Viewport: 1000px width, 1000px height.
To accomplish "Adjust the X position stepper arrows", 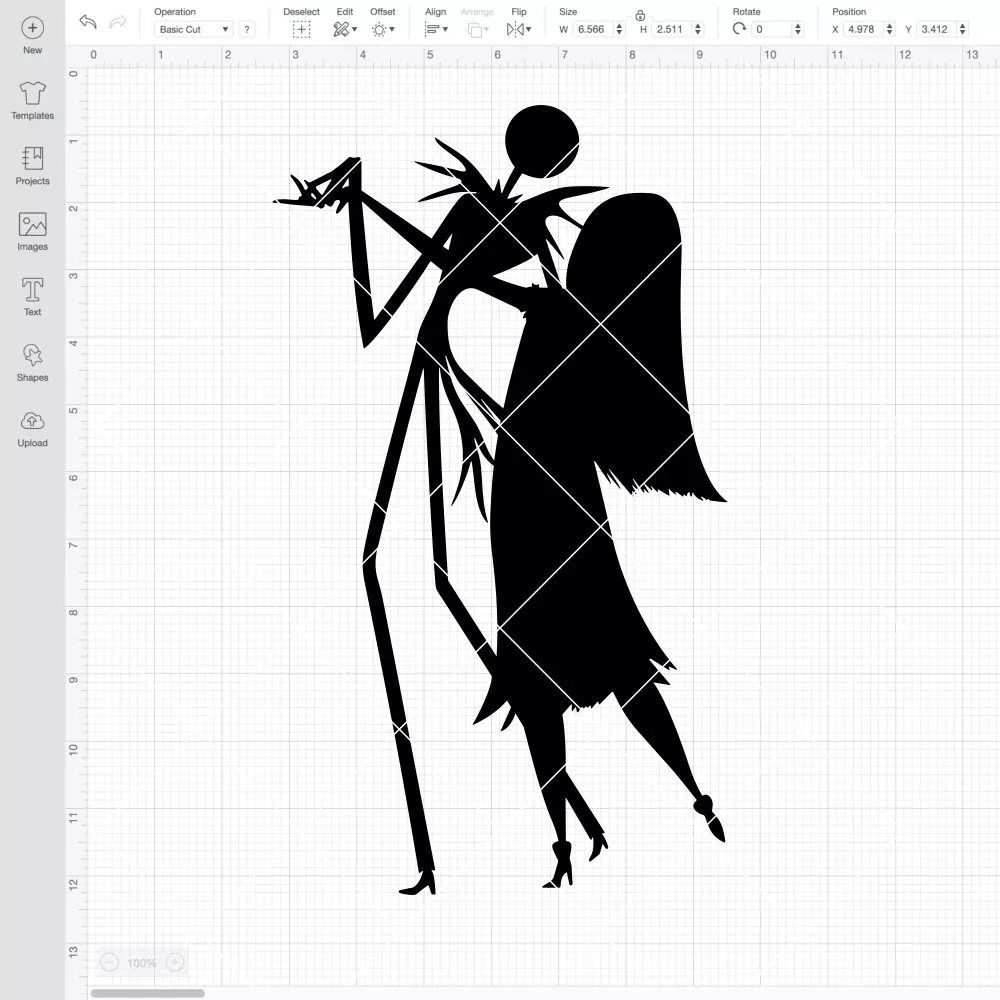I will click(x=890, y=29).
